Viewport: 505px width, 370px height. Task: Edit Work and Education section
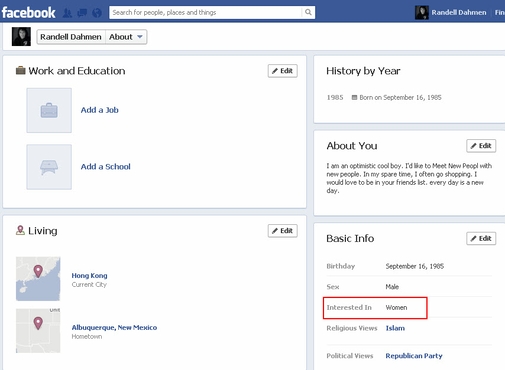click(x=283, y=71)
